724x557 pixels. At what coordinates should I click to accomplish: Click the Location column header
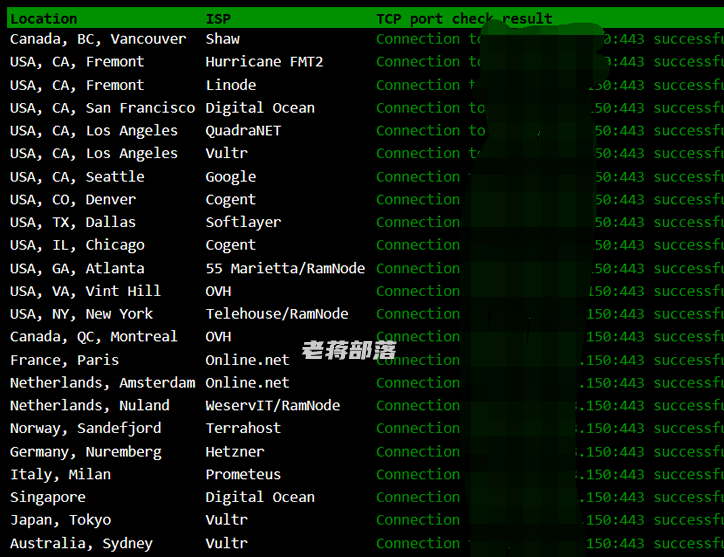coord(44,19)
